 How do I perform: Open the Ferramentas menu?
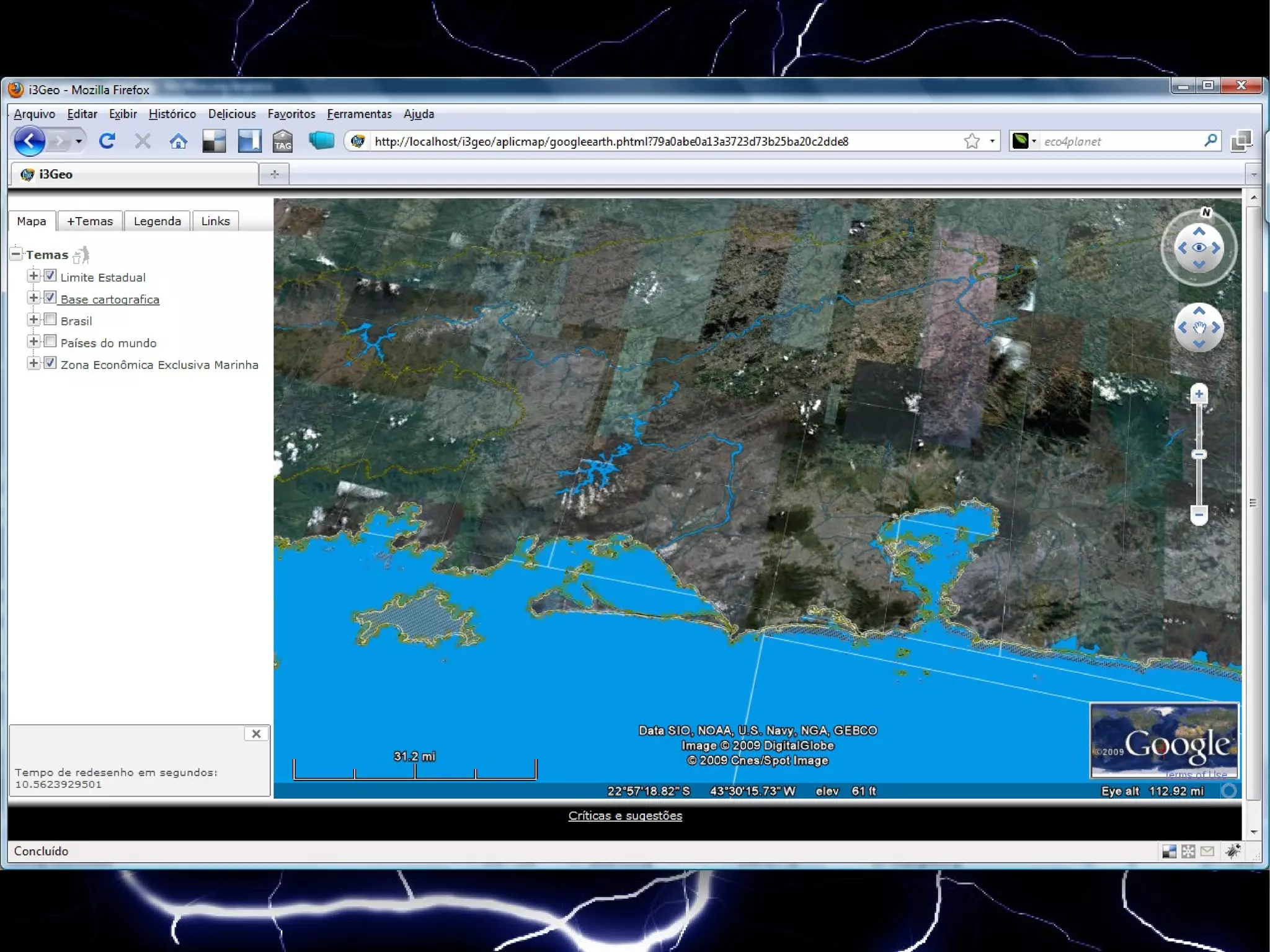(359, 114)
